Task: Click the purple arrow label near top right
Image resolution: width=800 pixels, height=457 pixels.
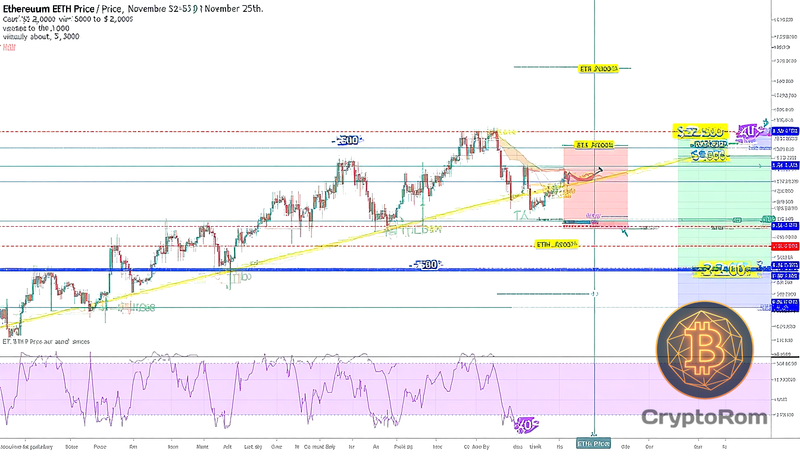Action: (x=748, y=131)
